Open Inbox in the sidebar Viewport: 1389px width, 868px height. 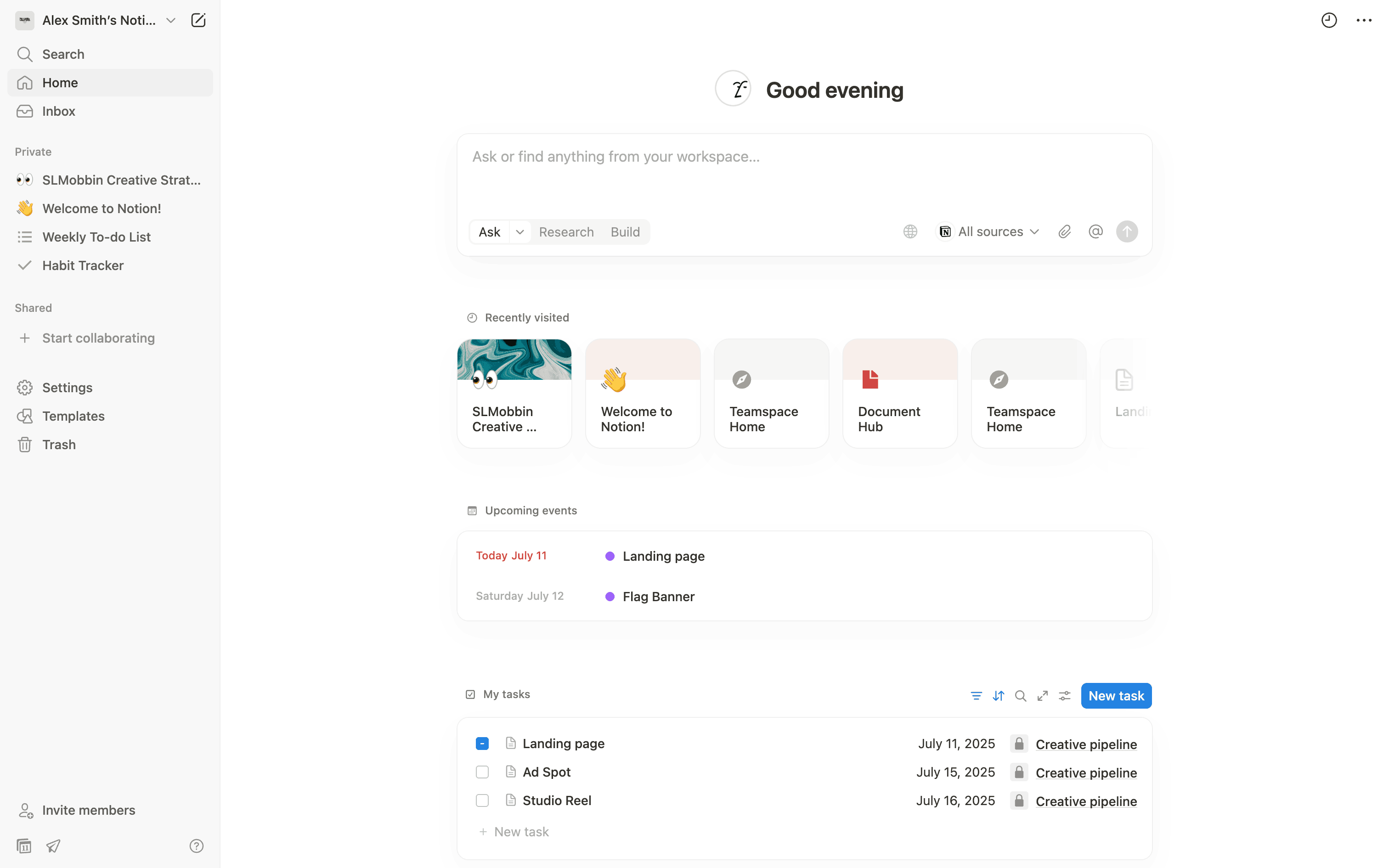58,111
